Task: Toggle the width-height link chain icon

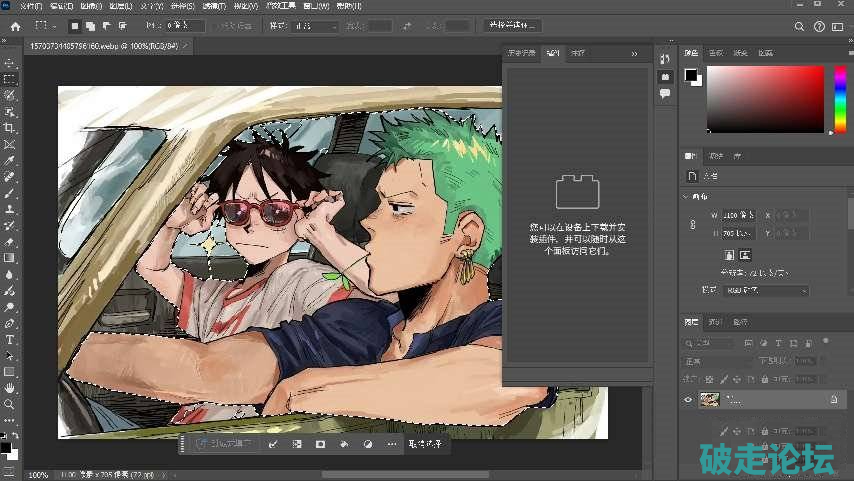Action: [692, 225]
